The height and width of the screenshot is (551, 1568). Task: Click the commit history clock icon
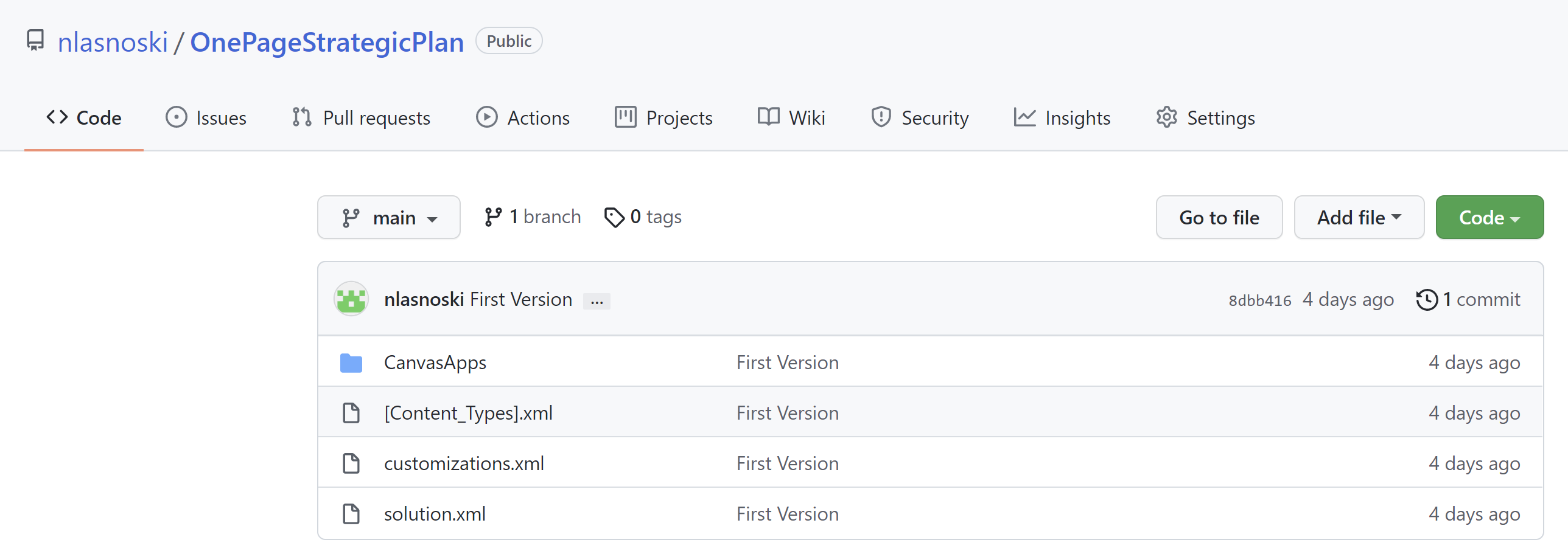(1426, 300)
